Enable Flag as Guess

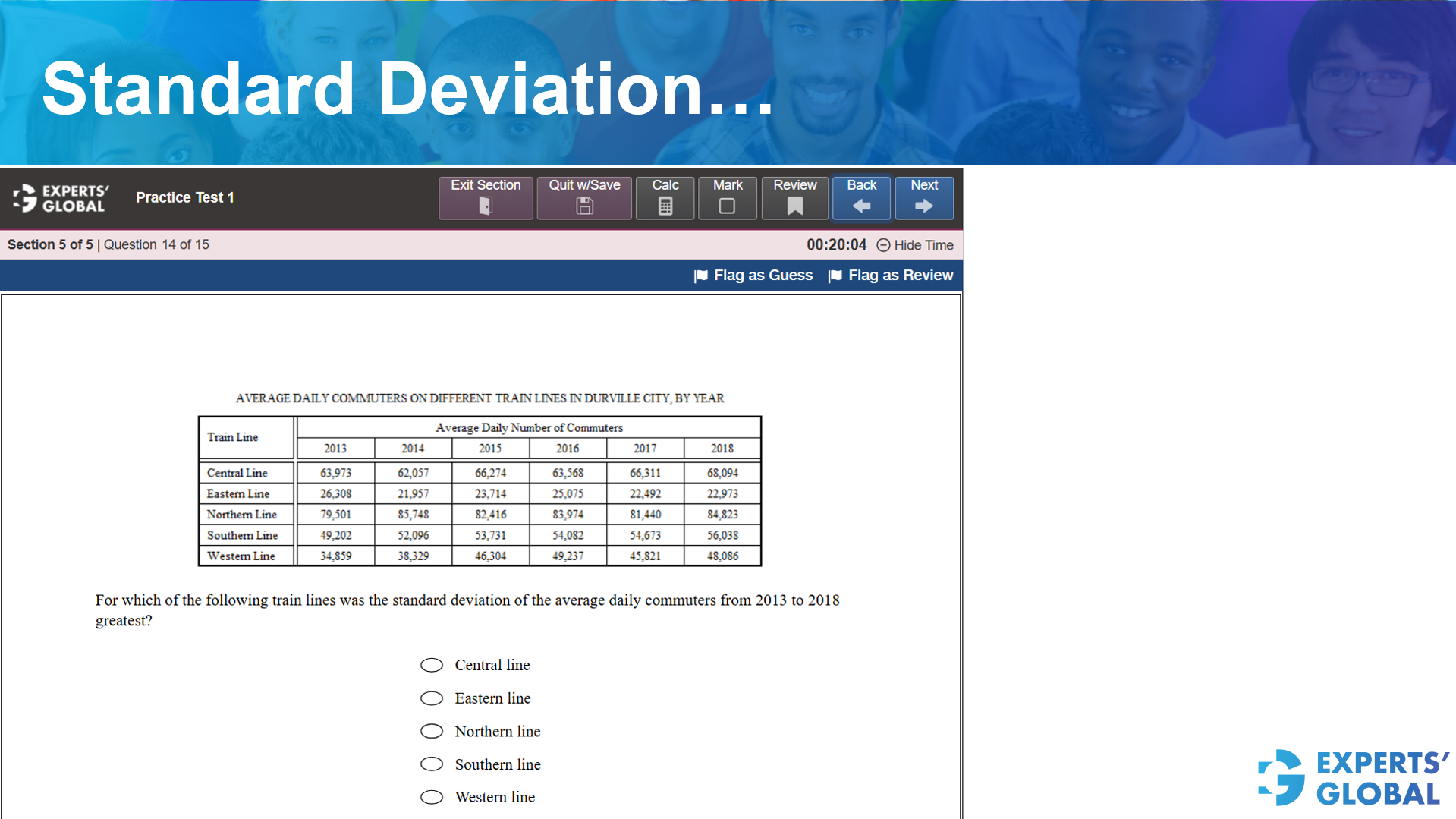pos(753,275)
